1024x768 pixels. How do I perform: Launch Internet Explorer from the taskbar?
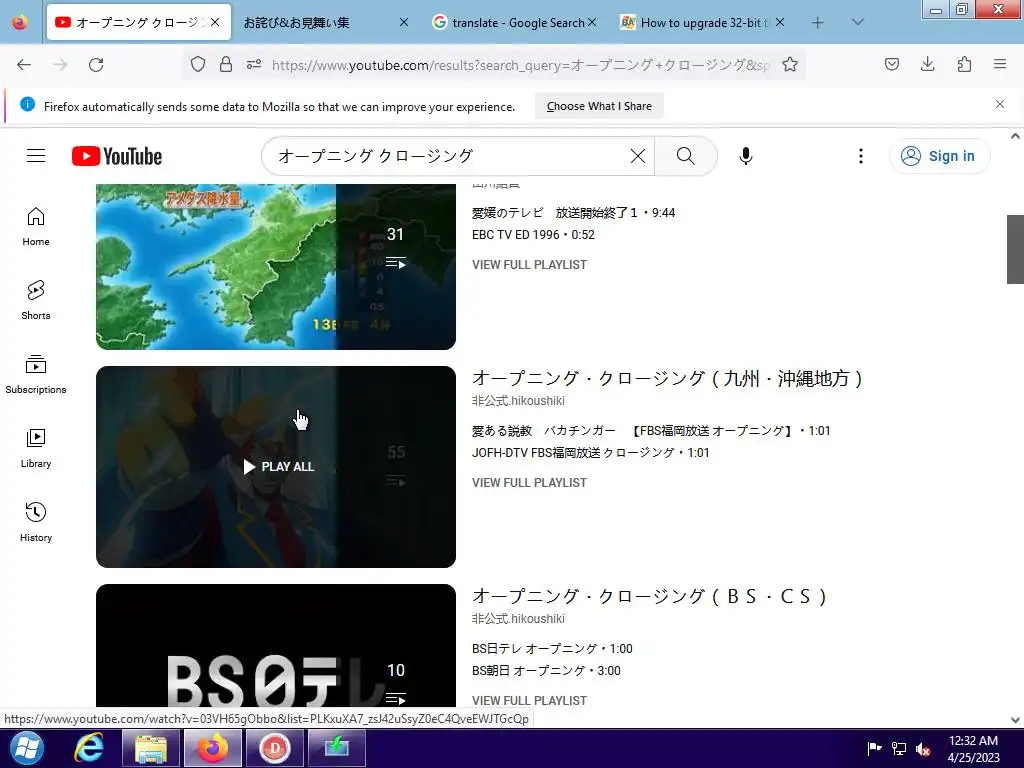[89, 748]
